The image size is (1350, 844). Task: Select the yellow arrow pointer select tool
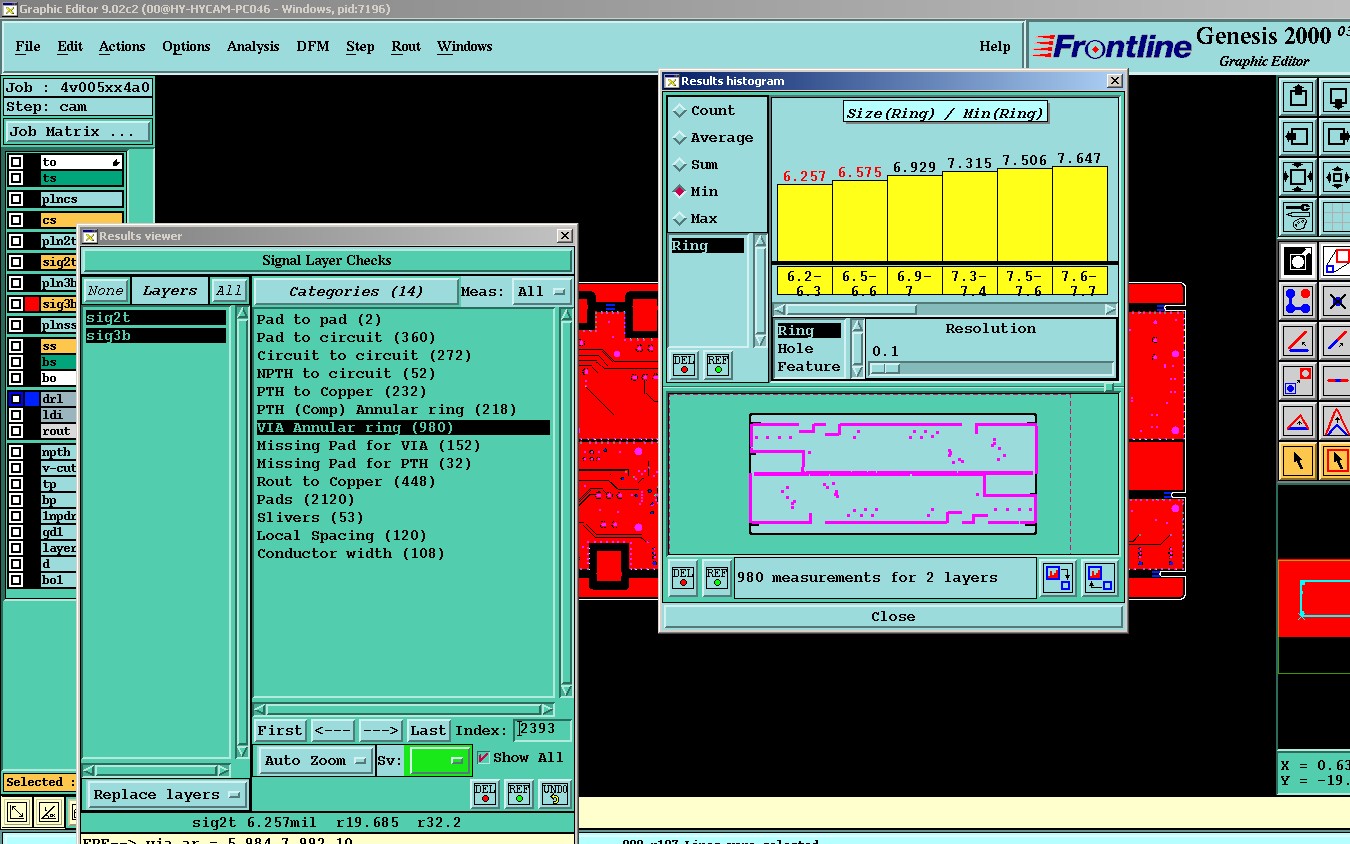point(1298,461)
